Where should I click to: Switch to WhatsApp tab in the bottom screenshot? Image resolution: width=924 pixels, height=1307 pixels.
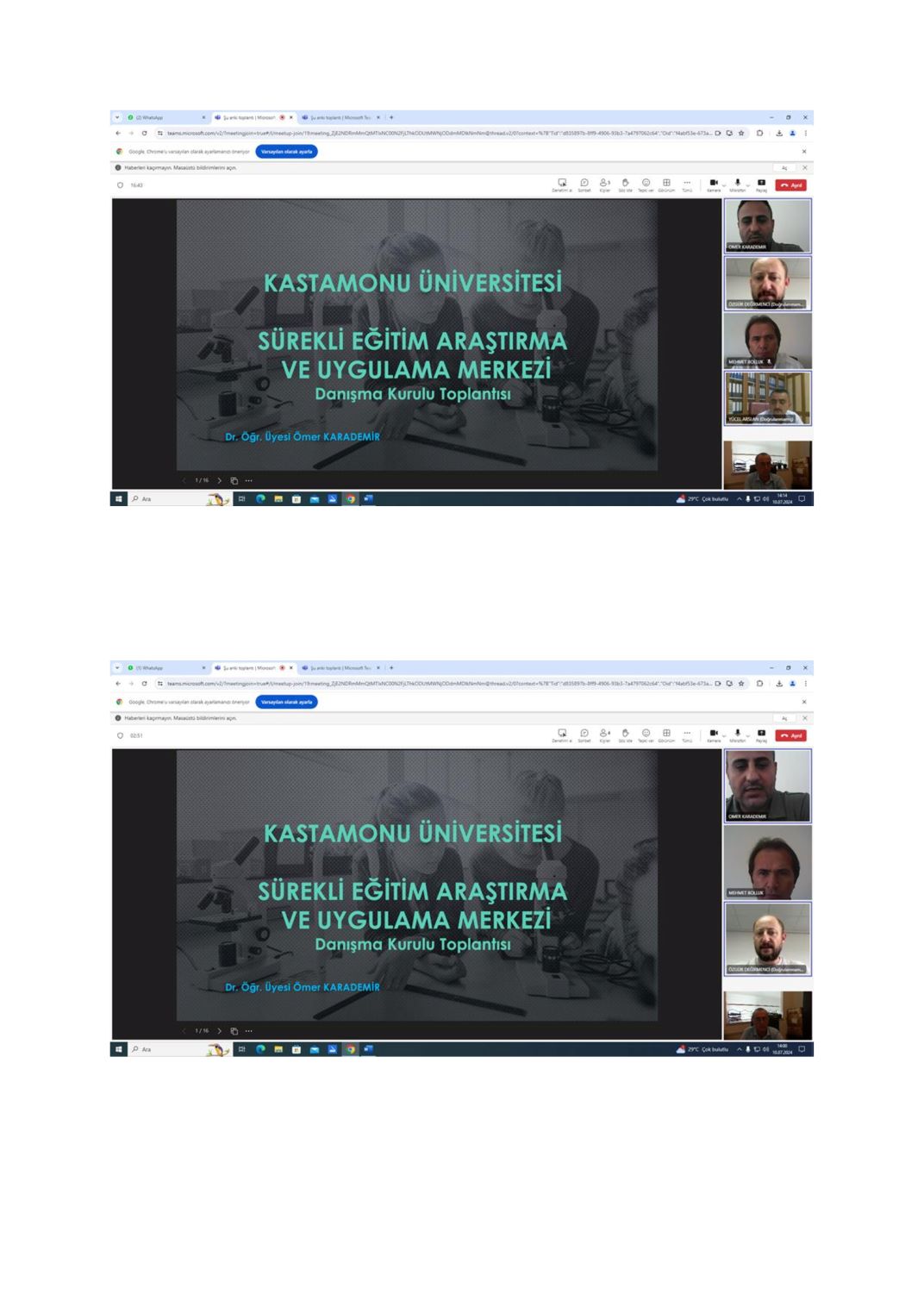pos(166,668)
